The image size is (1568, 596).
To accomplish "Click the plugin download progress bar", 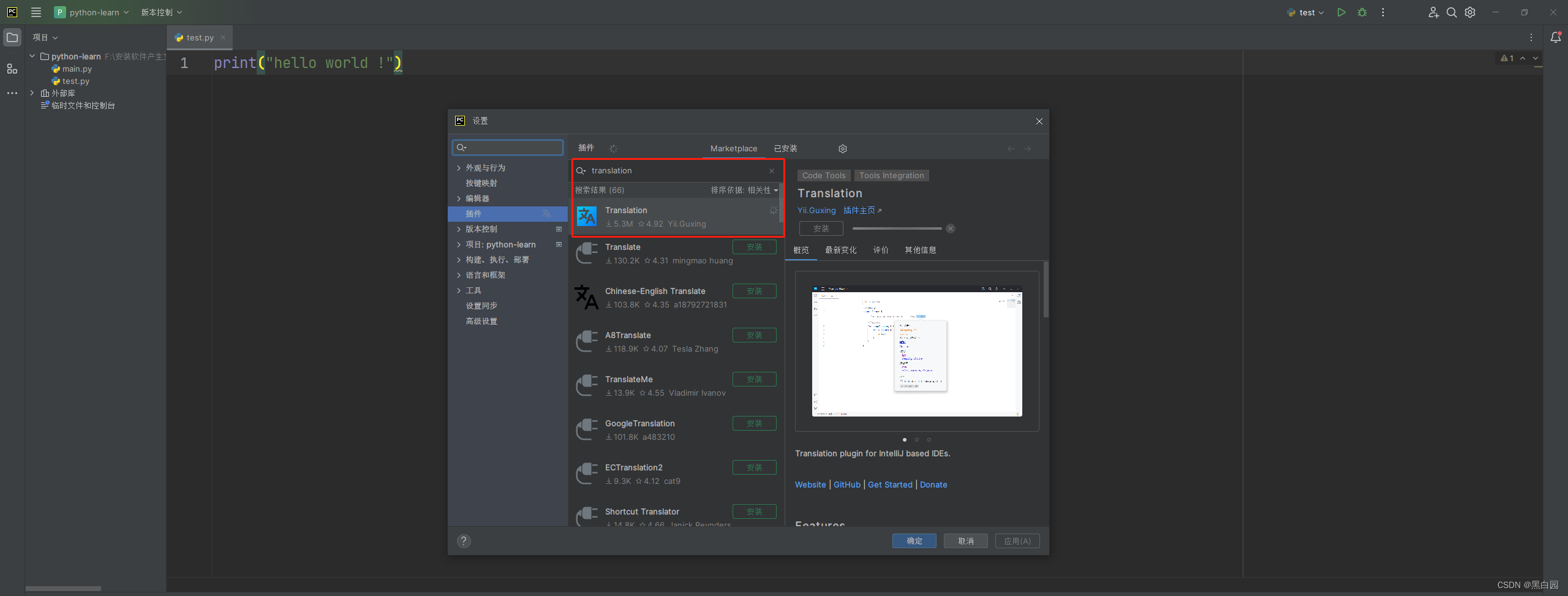I will [x=897, y=228].
